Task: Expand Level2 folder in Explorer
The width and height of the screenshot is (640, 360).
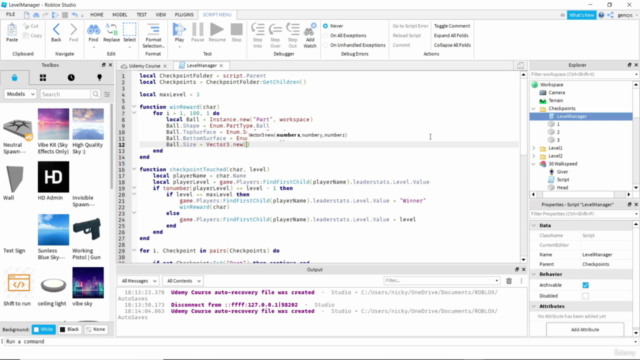Action: coord(534,156)
